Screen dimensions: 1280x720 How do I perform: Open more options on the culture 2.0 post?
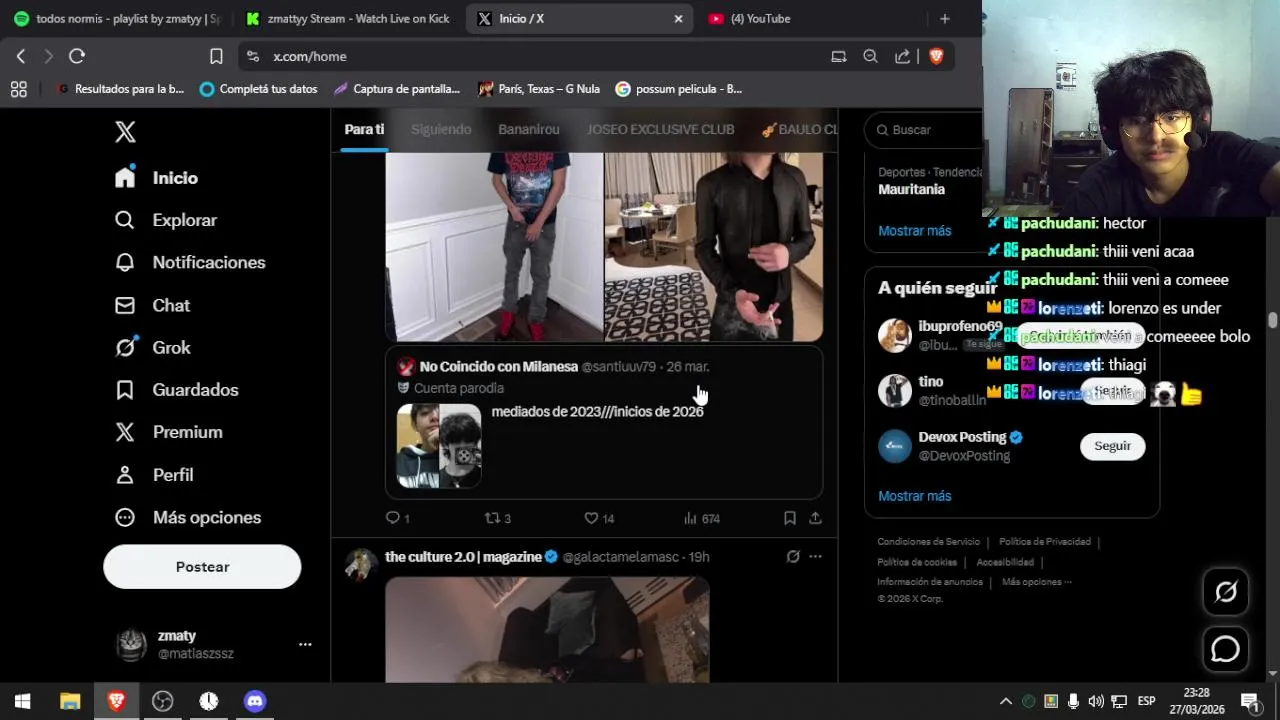click(816, 556)
